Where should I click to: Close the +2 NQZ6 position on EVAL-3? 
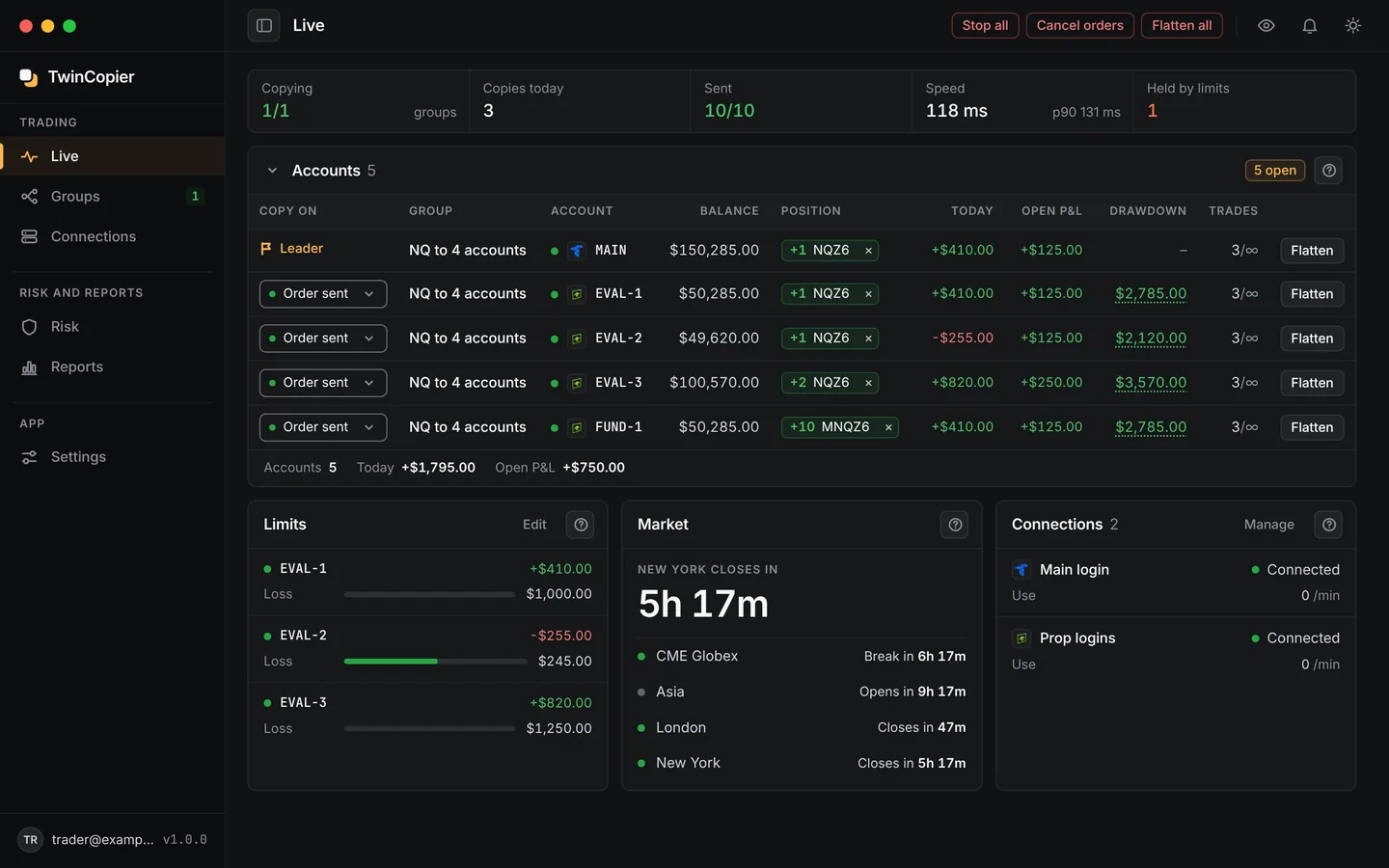[868, 383]
